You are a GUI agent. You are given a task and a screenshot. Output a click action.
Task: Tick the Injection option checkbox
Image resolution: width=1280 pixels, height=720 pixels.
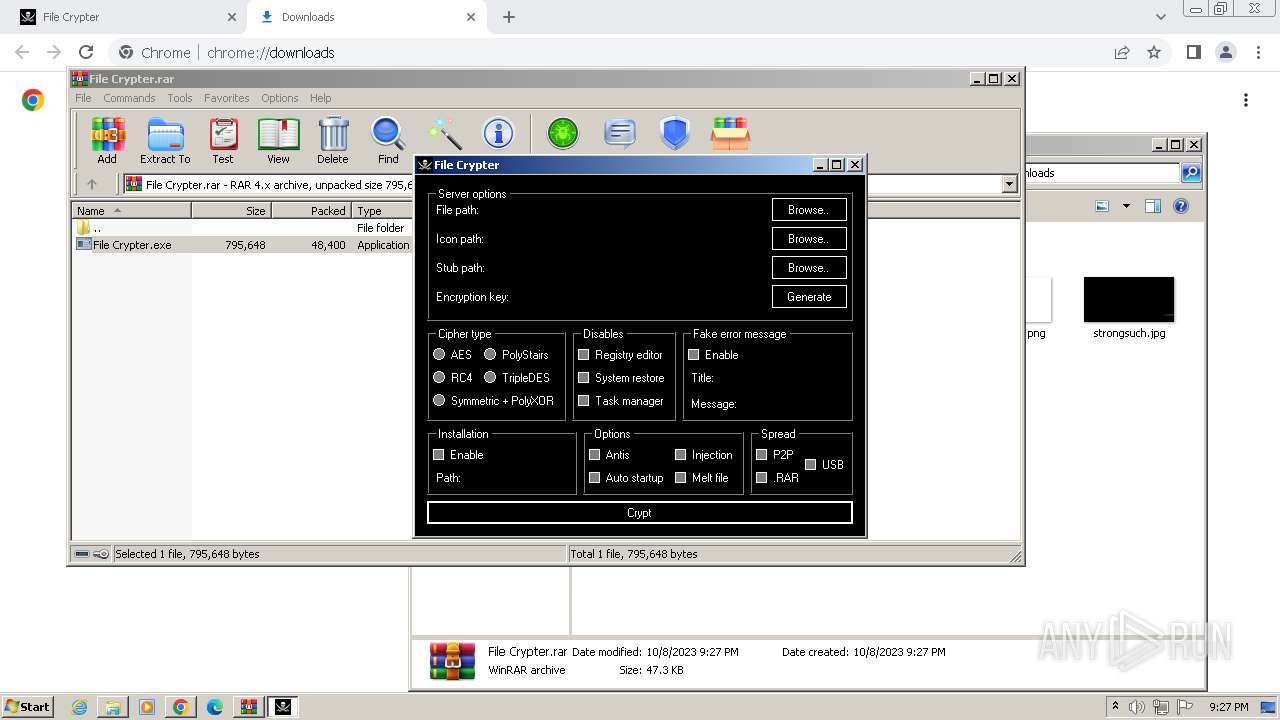pyautogui.click(x=681, y=454)
